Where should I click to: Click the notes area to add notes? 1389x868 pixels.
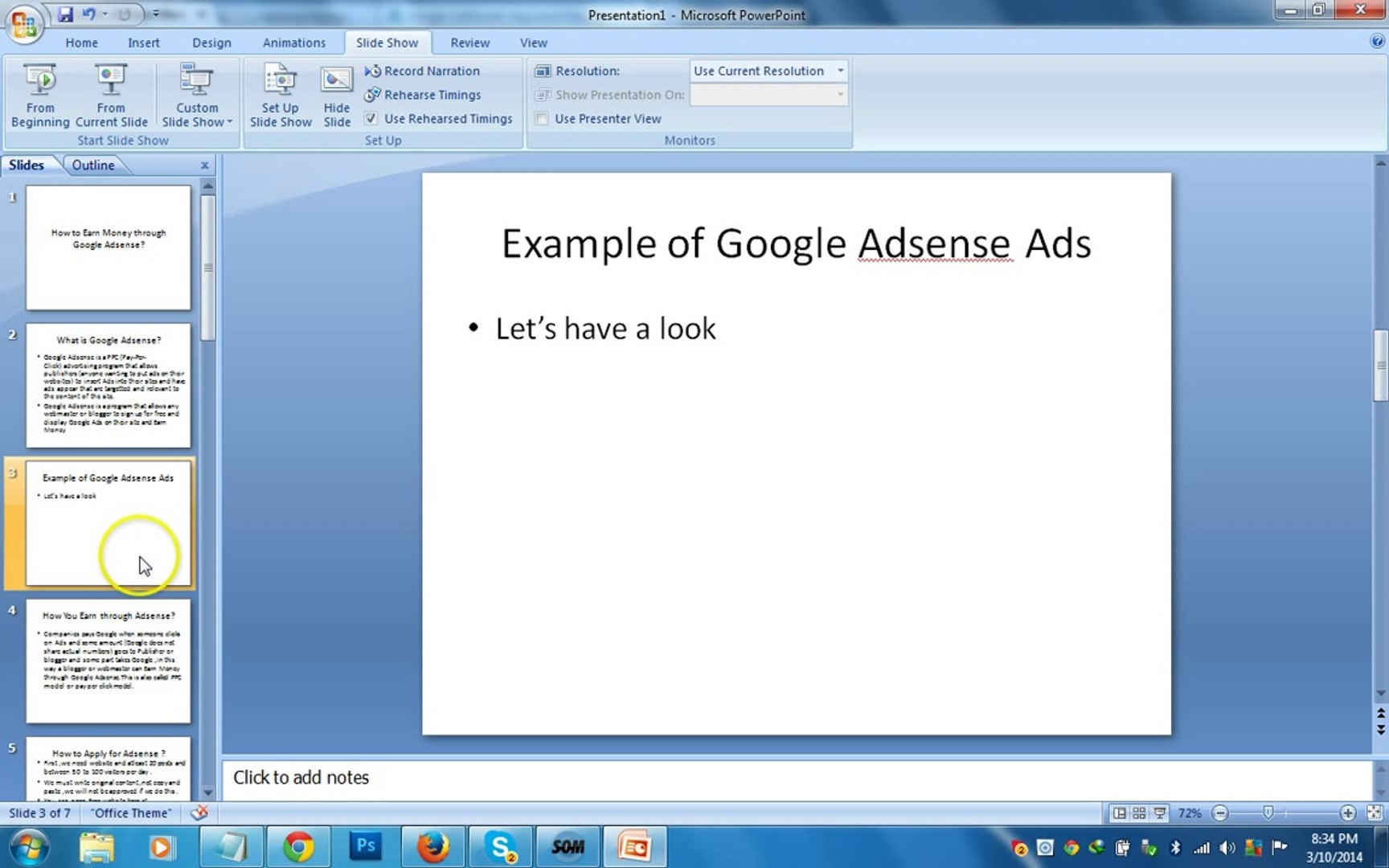(x=563, y=777)
